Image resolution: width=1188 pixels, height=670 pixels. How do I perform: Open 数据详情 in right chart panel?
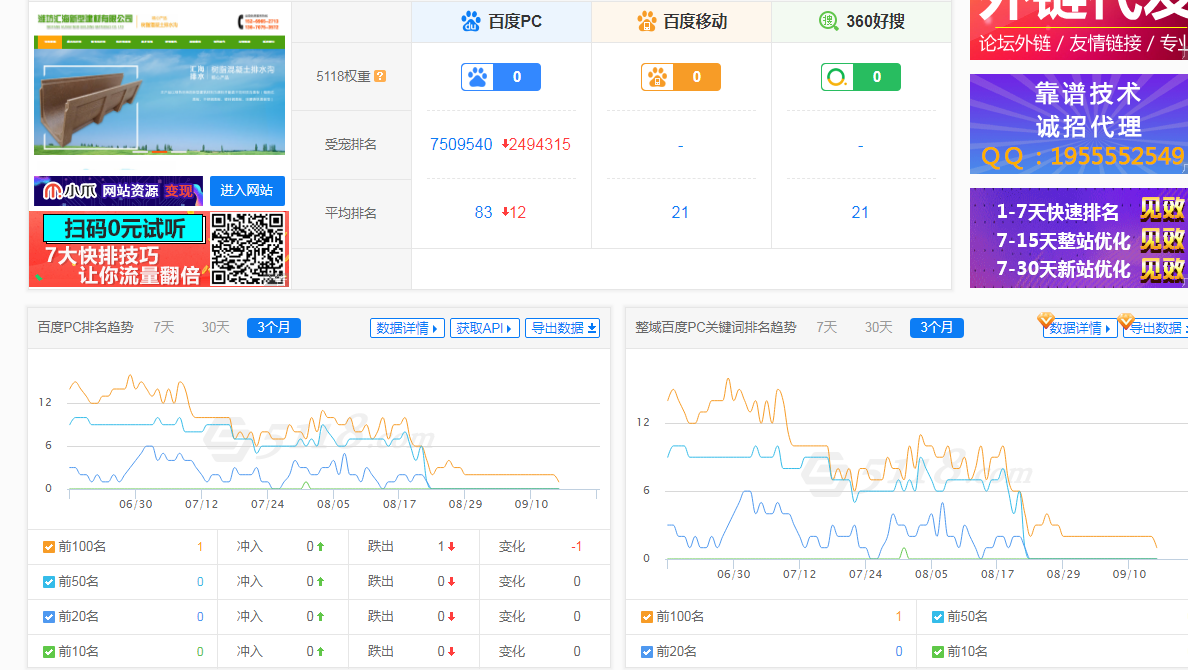point(1080,328)
